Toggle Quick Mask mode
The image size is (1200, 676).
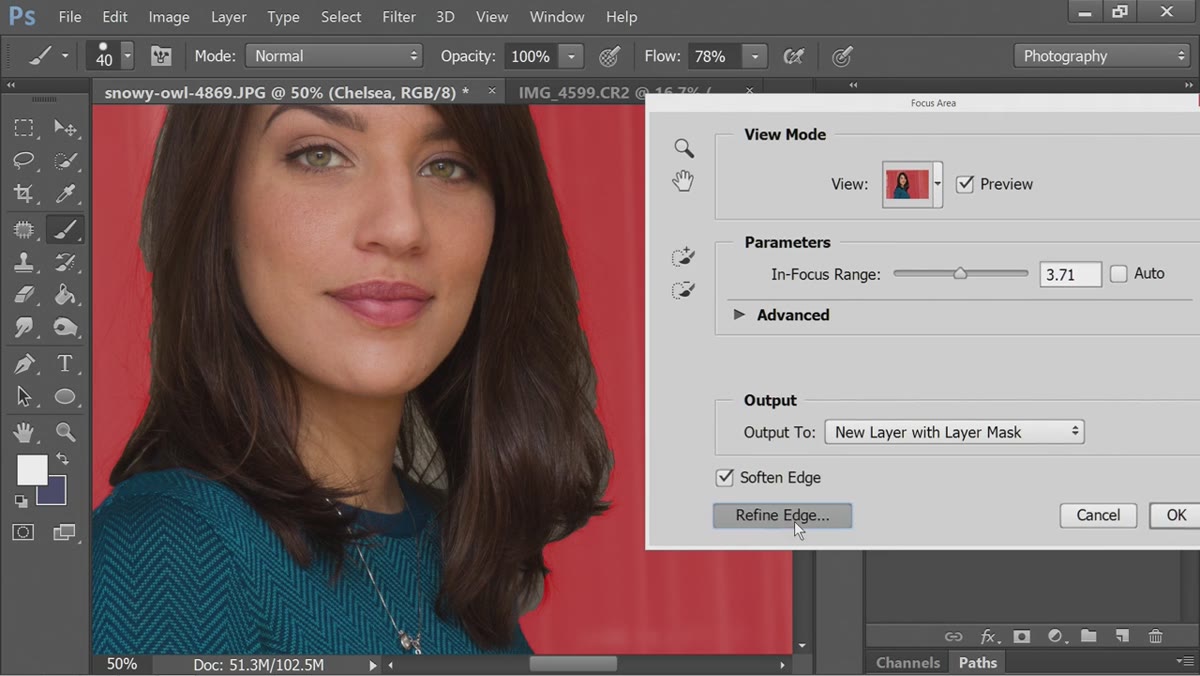[24, 532]
